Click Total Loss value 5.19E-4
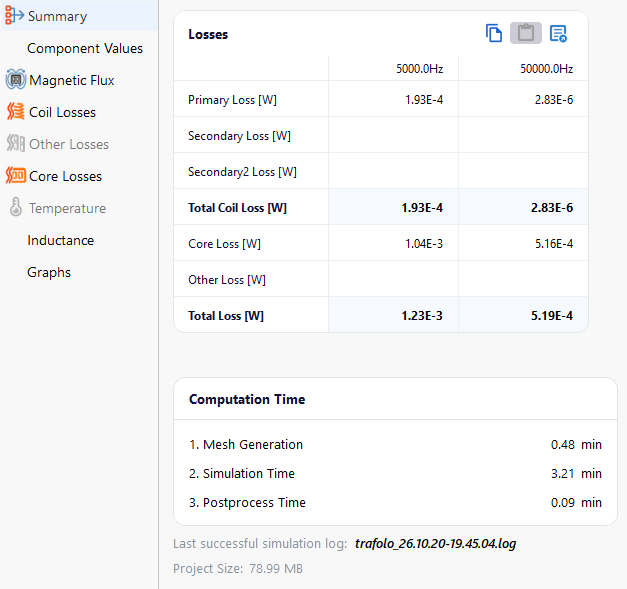 (552, 315)
